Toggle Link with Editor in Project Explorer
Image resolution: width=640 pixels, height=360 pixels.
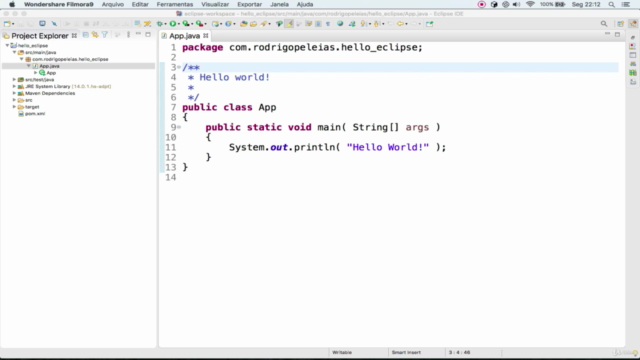tap(95, 35)
